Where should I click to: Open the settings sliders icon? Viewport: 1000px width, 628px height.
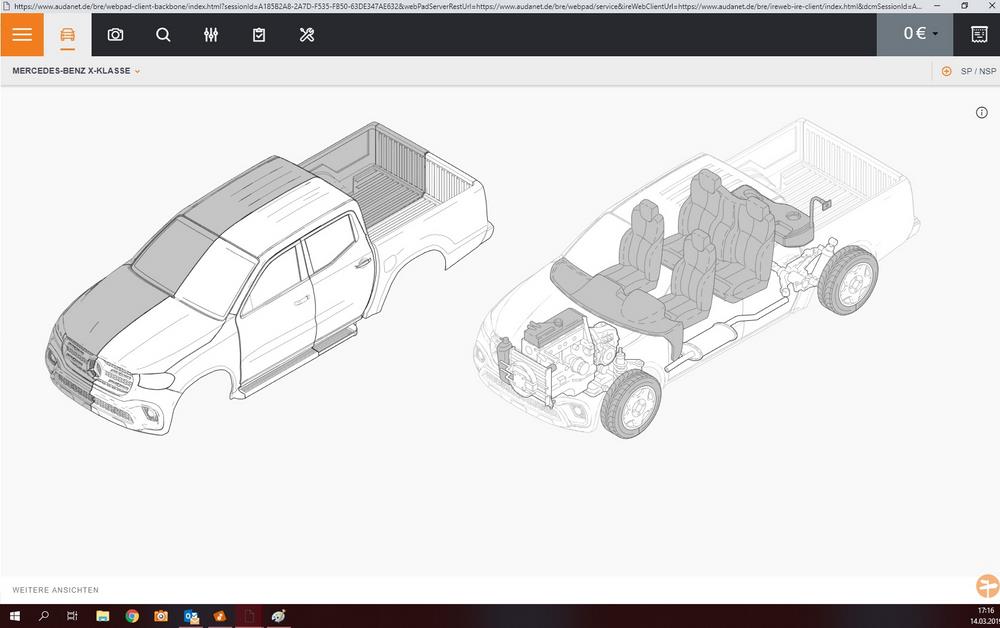pos(210,34)
